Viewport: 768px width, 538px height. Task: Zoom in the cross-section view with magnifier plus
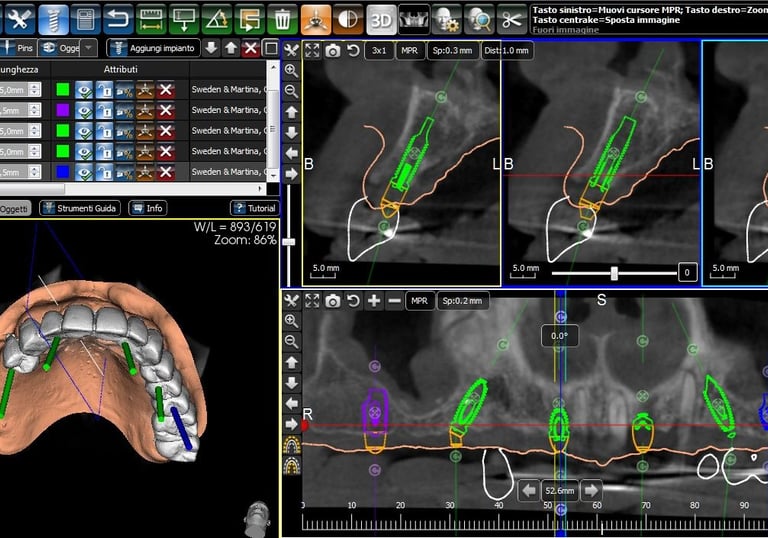(x=291, y=71)
